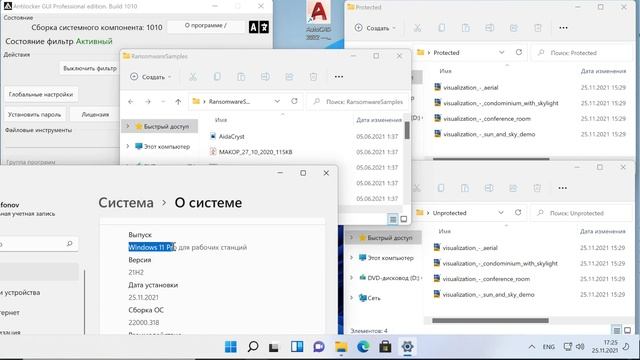Screen dimensions: 640x360
Task: Click Cut icon in Protected window toolbar
Action: [x=417, y=28]
